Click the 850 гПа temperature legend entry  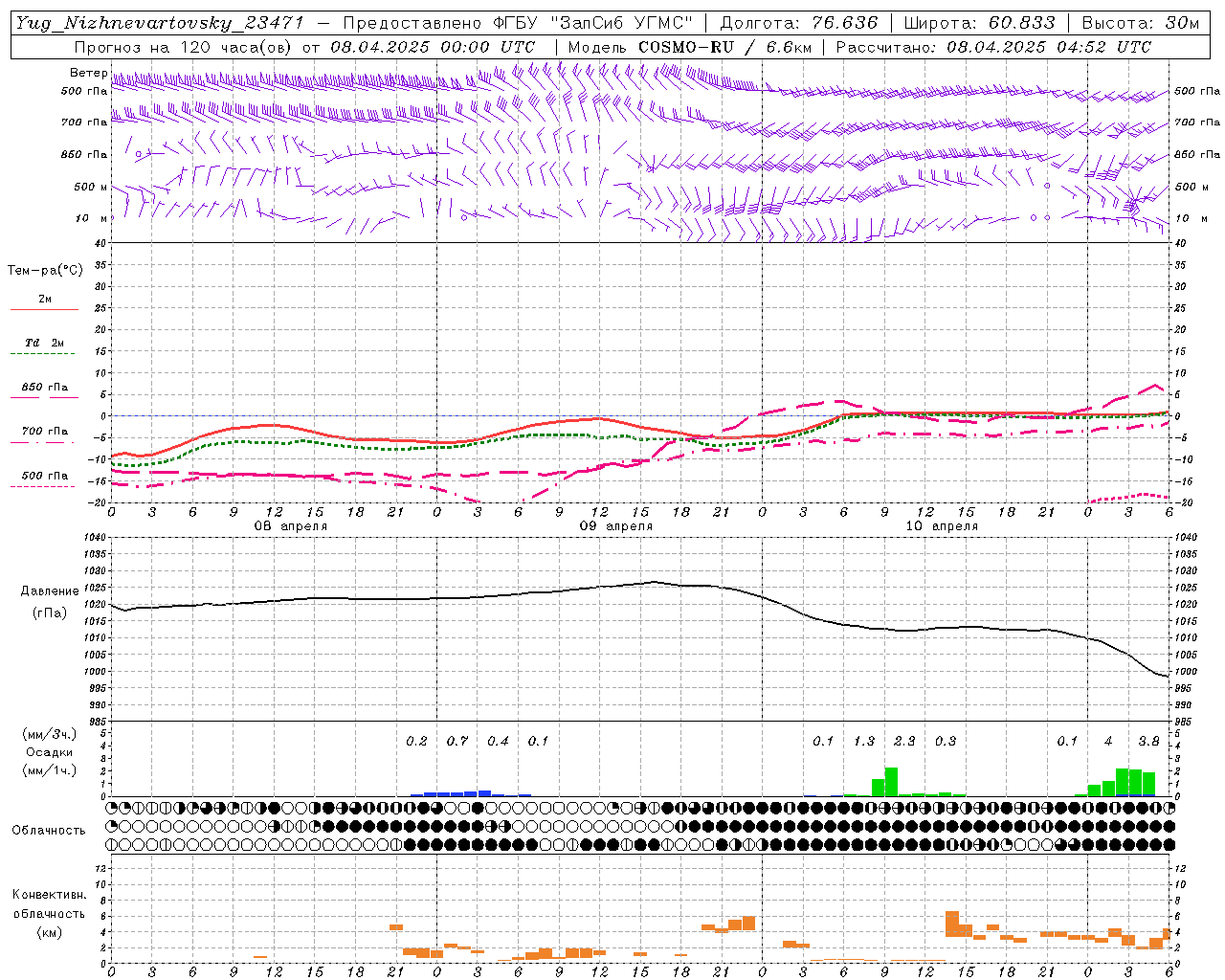pos(44,387)
